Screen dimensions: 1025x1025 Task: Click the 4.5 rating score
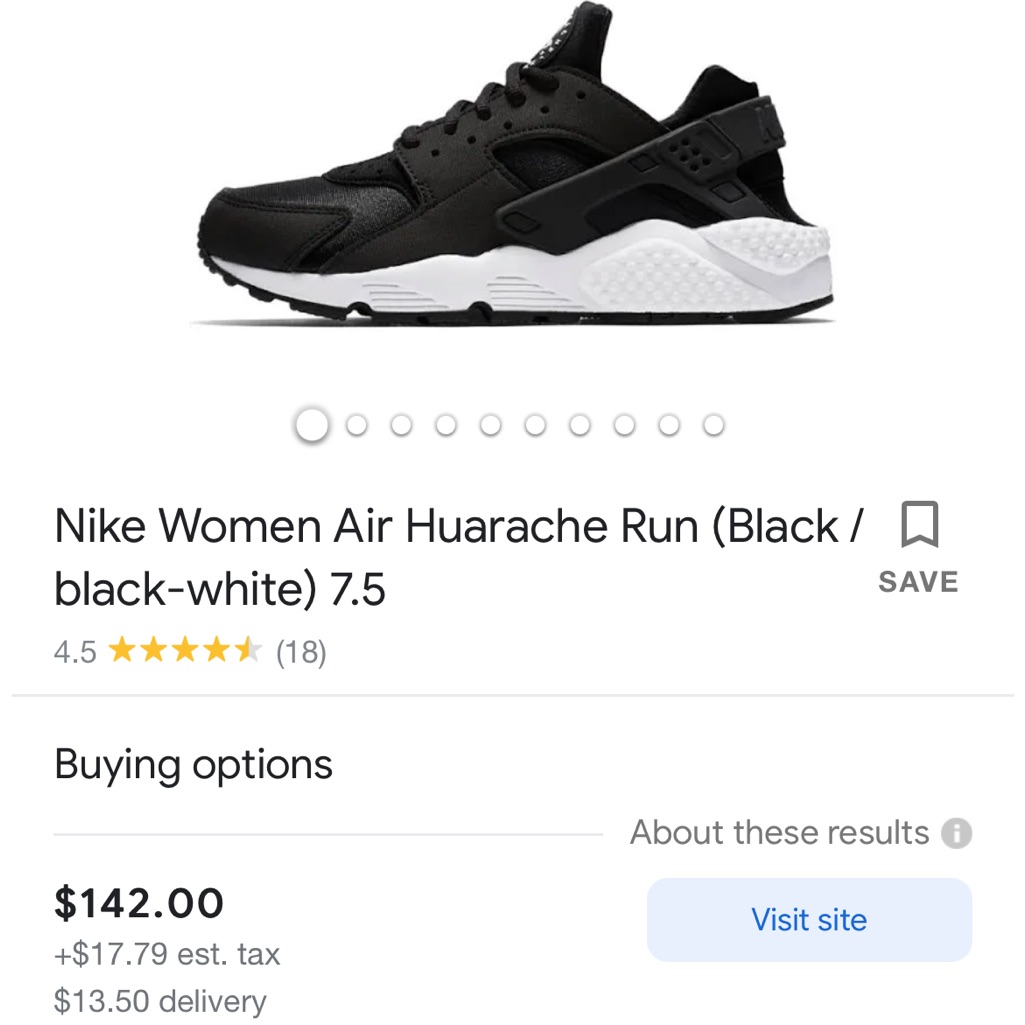74,651
